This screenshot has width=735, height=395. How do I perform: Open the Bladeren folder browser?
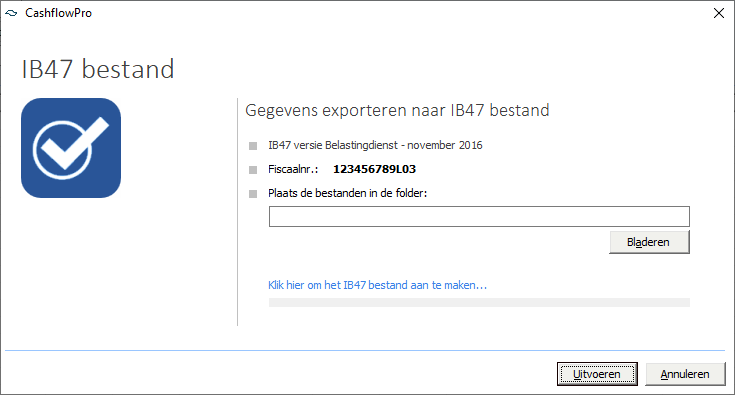click(x=649, y=242)
